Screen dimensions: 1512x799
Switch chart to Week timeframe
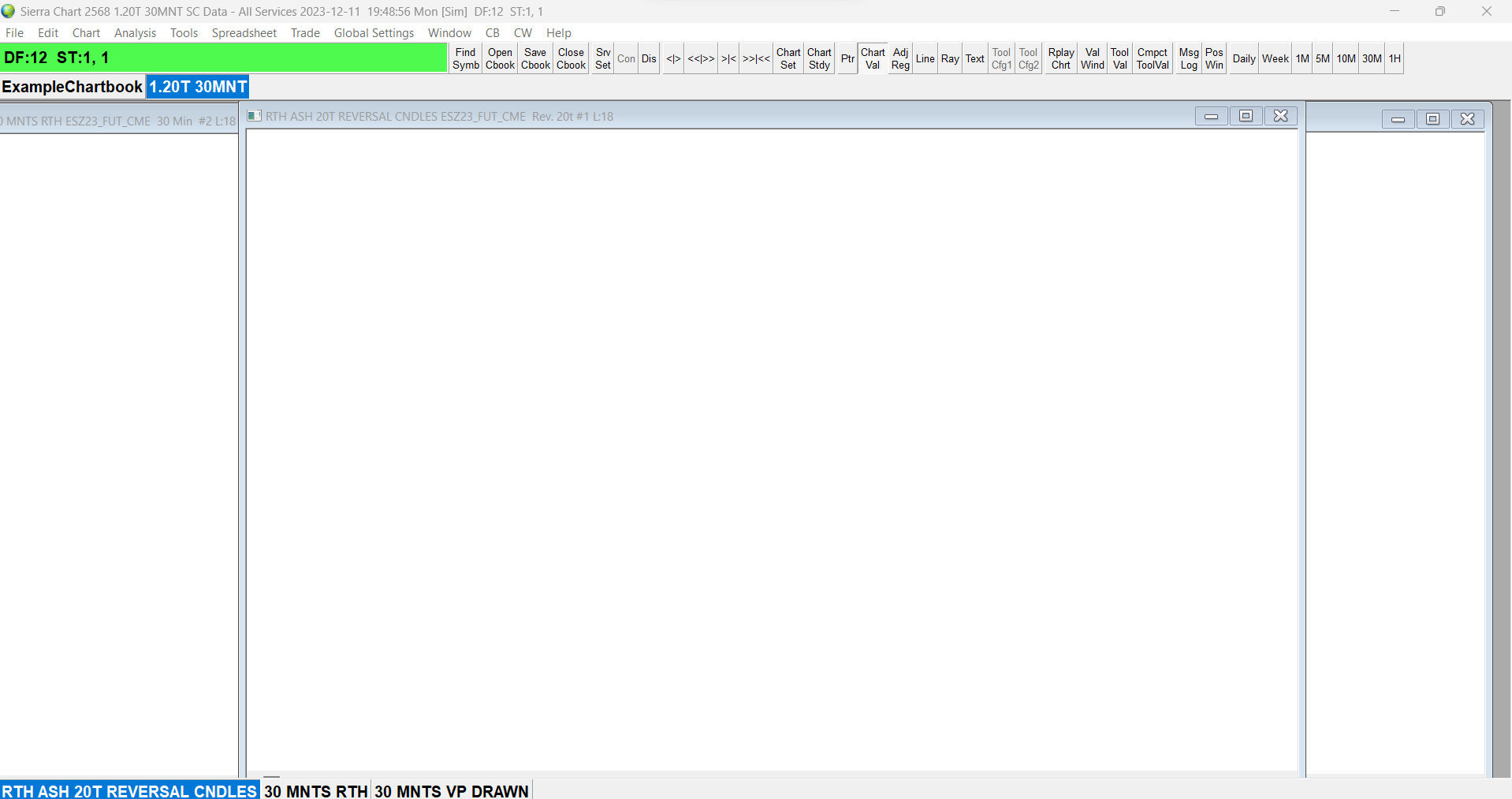(1276, 58)
